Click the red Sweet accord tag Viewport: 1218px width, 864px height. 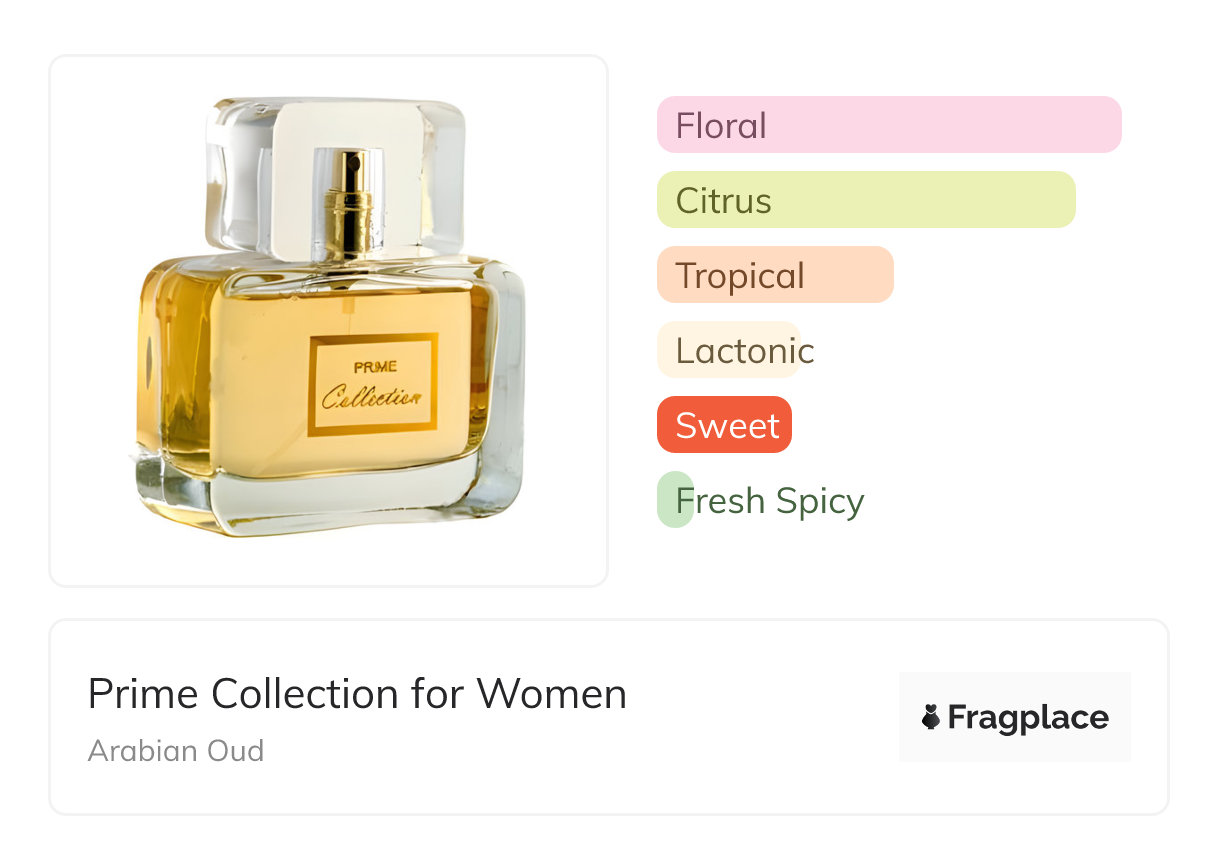pyautogui.click(x=725, y=425)
